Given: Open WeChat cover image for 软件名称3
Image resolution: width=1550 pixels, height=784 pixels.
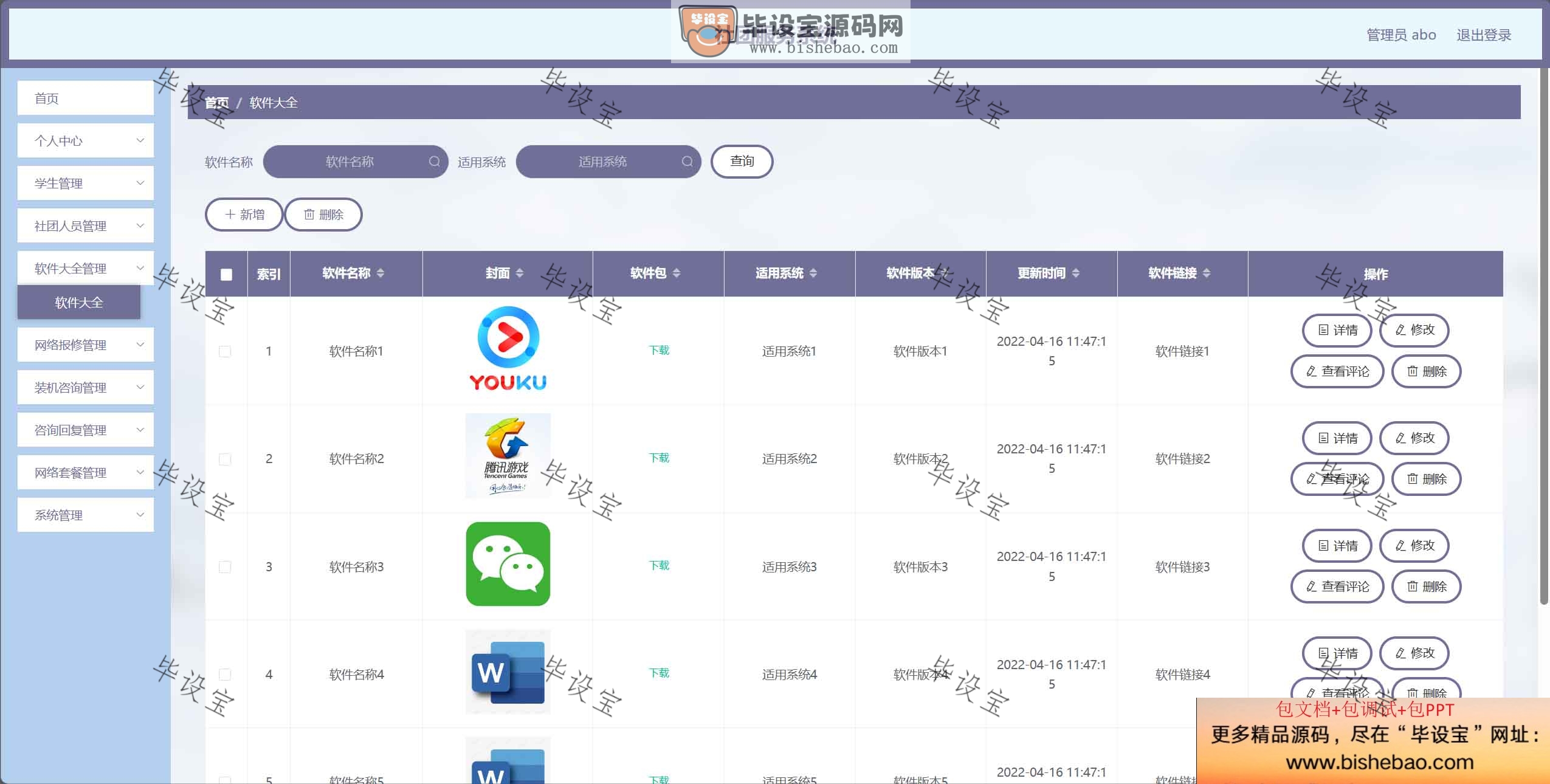Looking at the screenshot, I should point(508,564).
